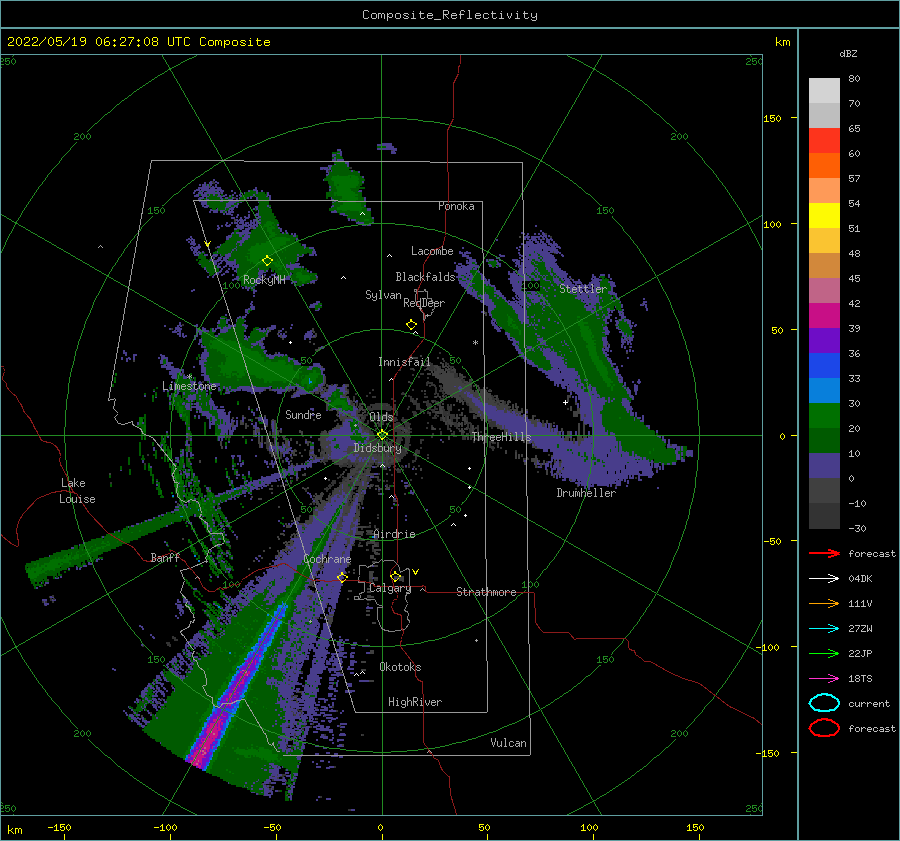Click the white plus marker west of Drumheller echo
The height and width of the screenshot is (841, 900).
565,402
